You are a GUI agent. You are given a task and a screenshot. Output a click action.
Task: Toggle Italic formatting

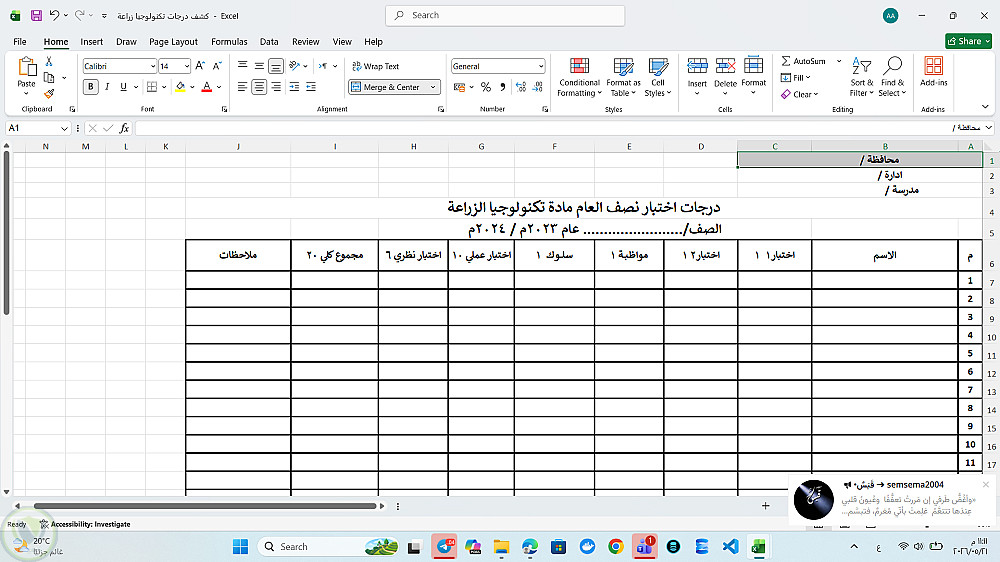pyautogui.click(x=107, y=87)
